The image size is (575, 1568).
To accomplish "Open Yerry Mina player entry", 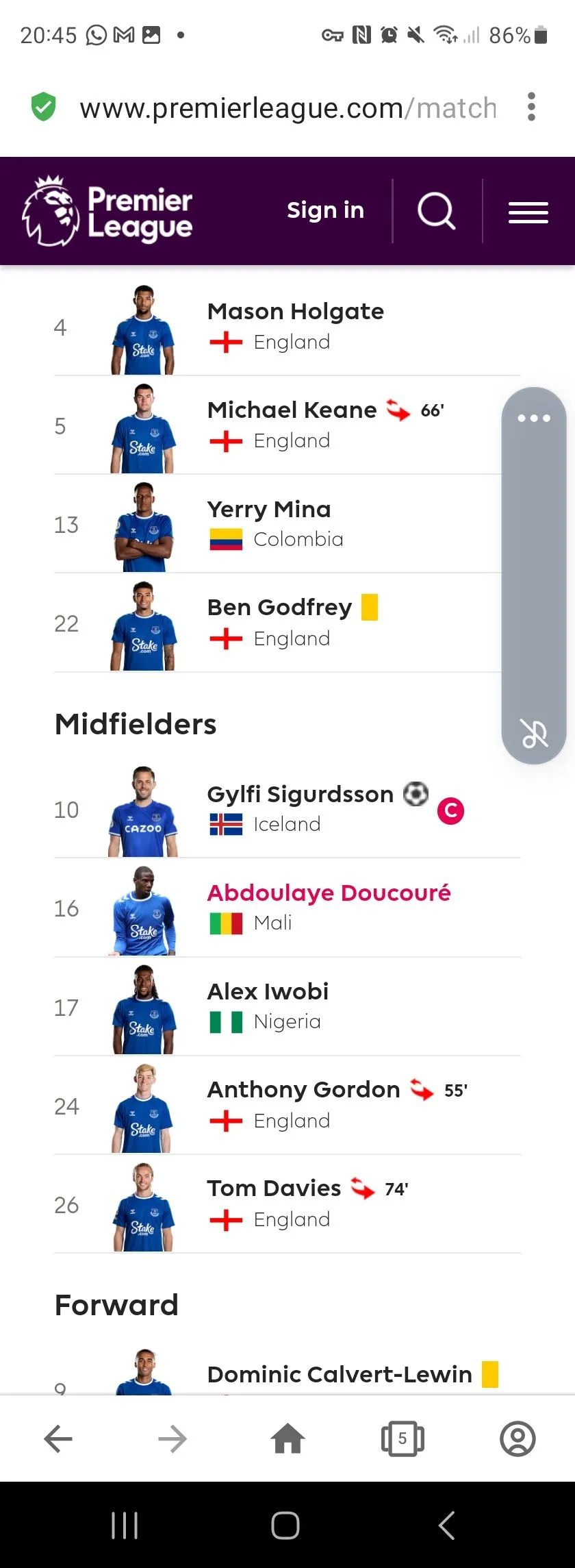I will coord(287,524).
